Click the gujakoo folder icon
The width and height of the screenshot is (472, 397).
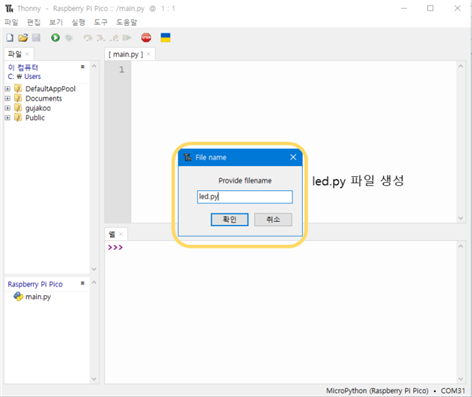(x=18, y=108)
